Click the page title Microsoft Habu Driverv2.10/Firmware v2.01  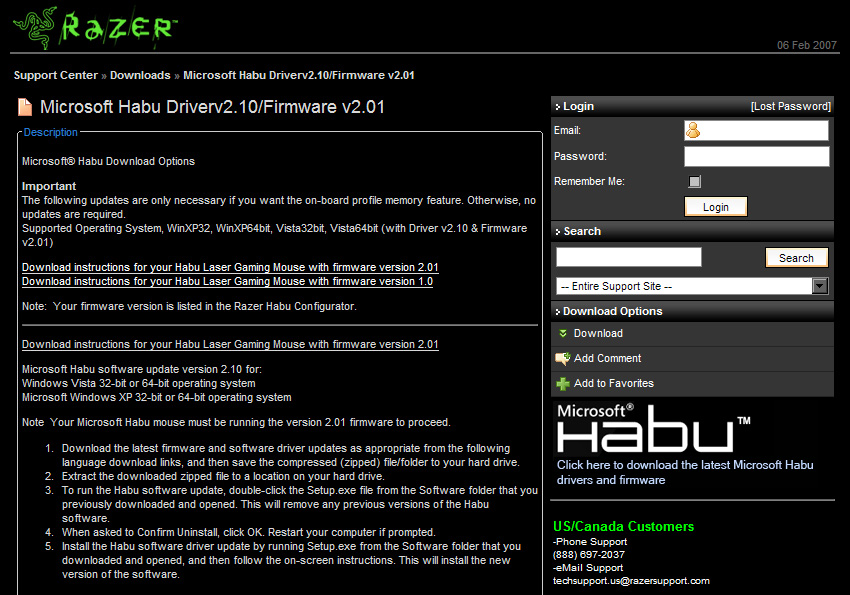212,107
